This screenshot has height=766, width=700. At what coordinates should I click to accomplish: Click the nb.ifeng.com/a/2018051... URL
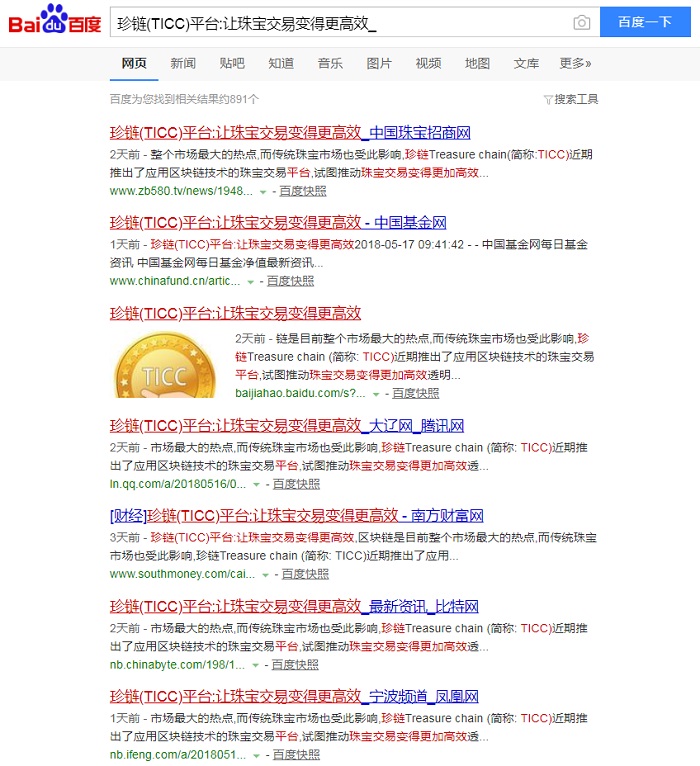click(x=178, y=755)
